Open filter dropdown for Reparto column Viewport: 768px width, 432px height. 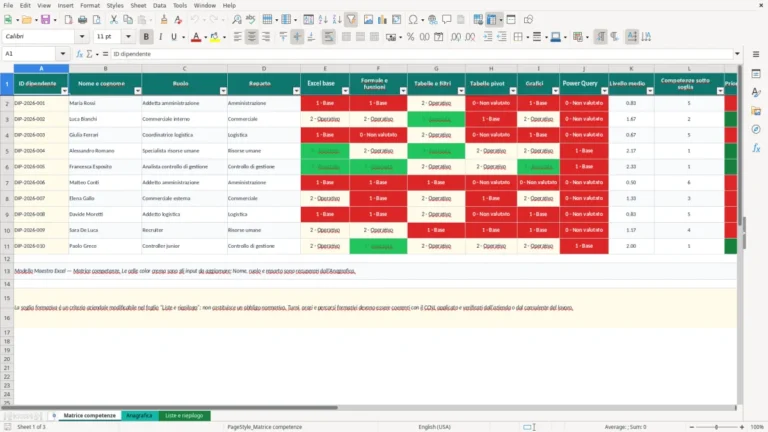pyautogui.click(x=296, y=91)
